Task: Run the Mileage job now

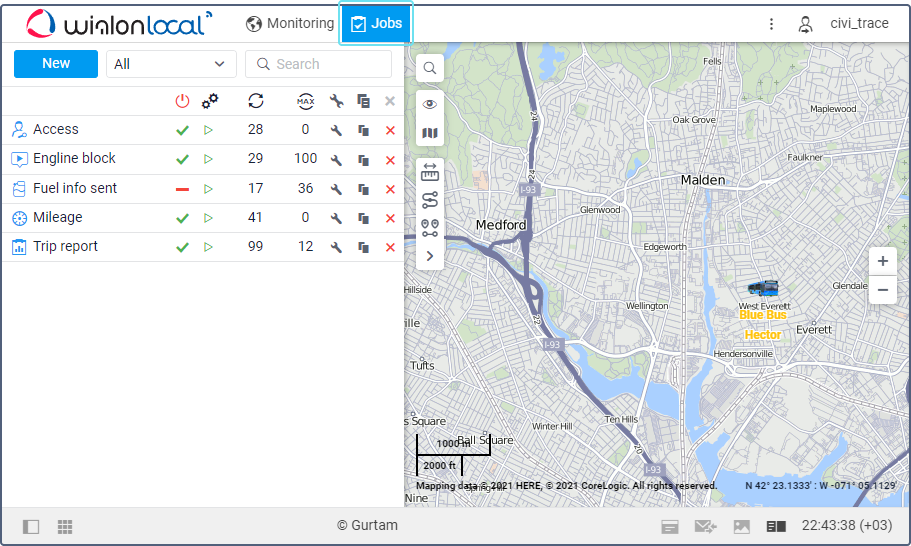Action: click(x=208, y=218)
